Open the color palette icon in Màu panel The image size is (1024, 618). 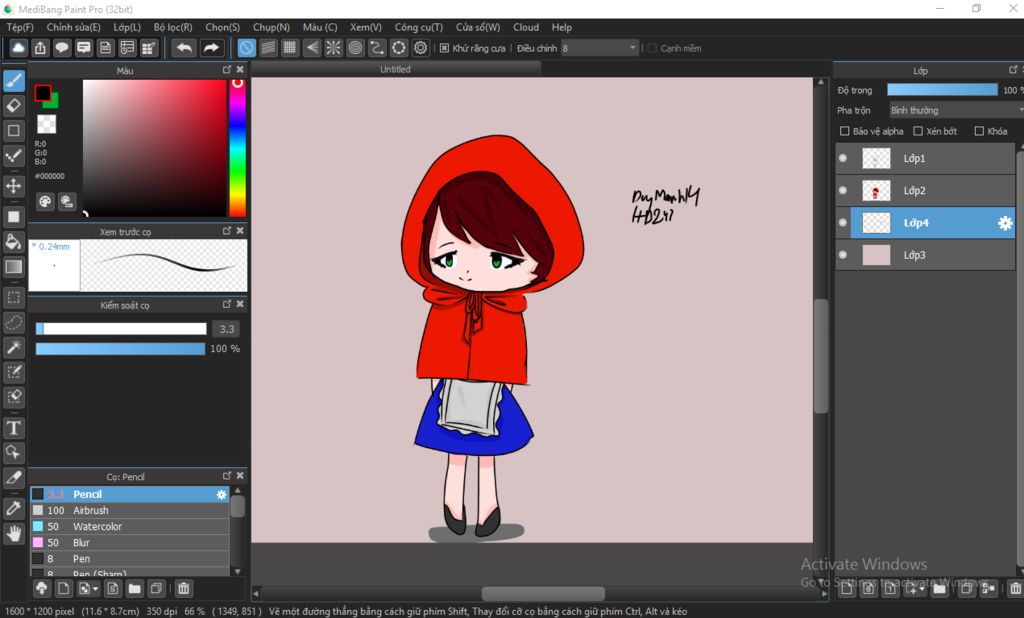[45, 201]
